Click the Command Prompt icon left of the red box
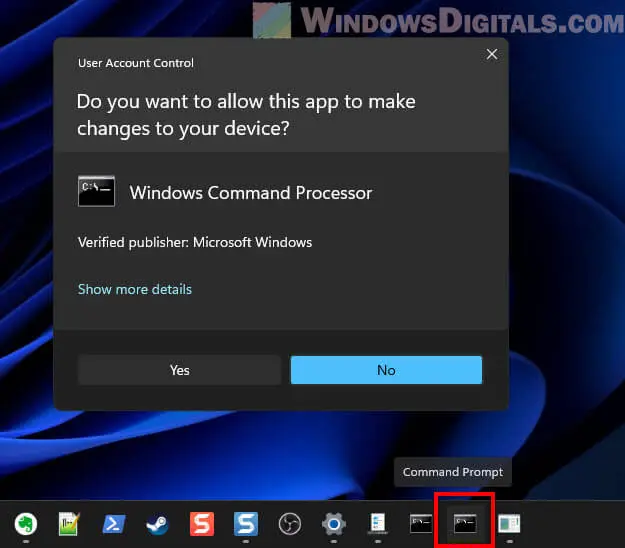The width and height of the screenshot is (625, 548). point(422,523)
